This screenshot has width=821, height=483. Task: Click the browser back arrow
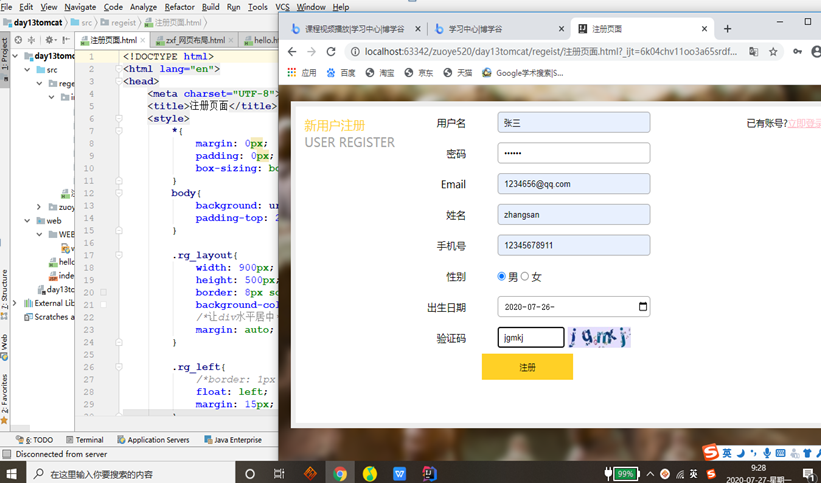pyautogui.click(x=292, y=52)
